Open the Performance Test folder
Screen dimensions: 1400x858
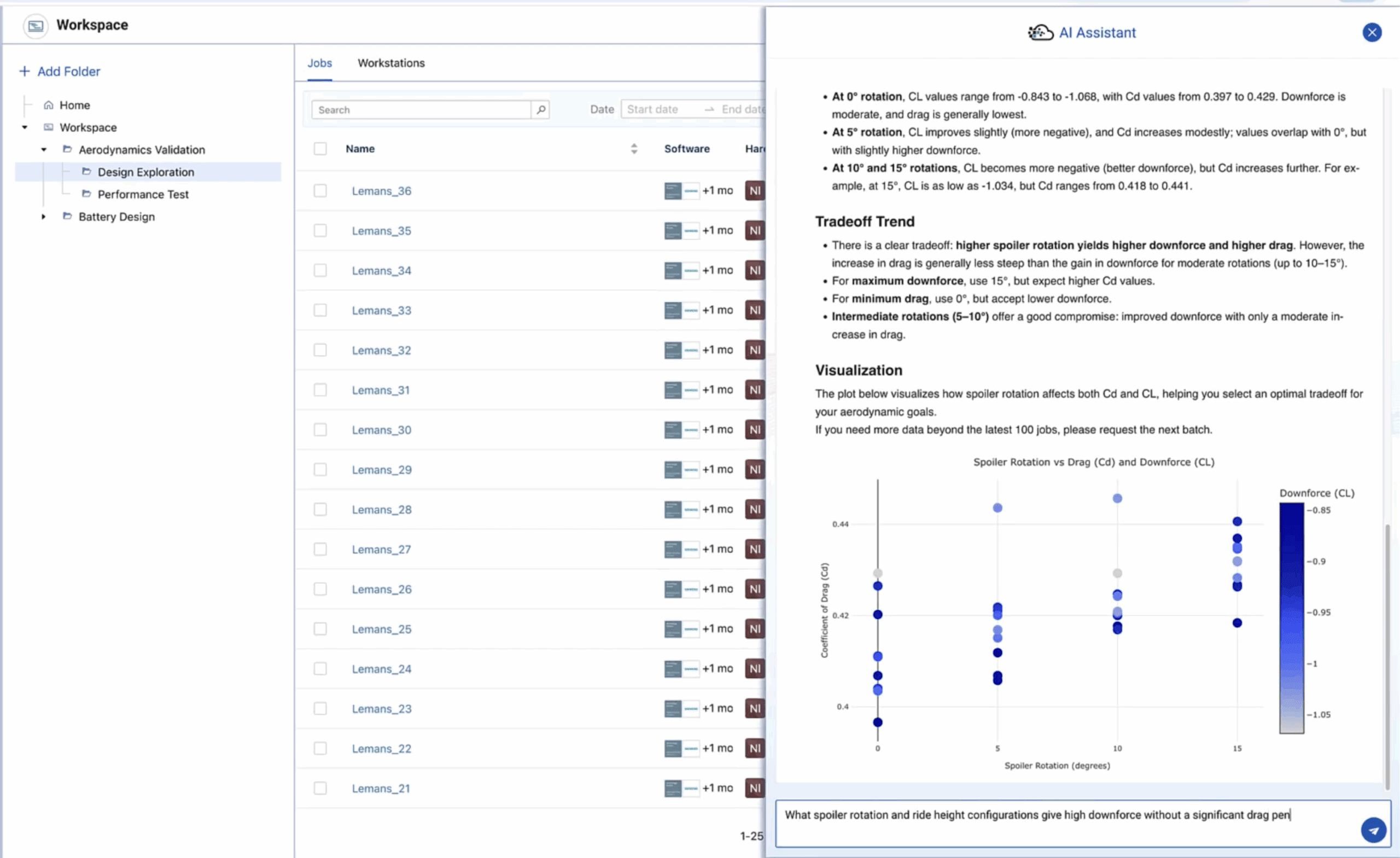click(143, 195)
